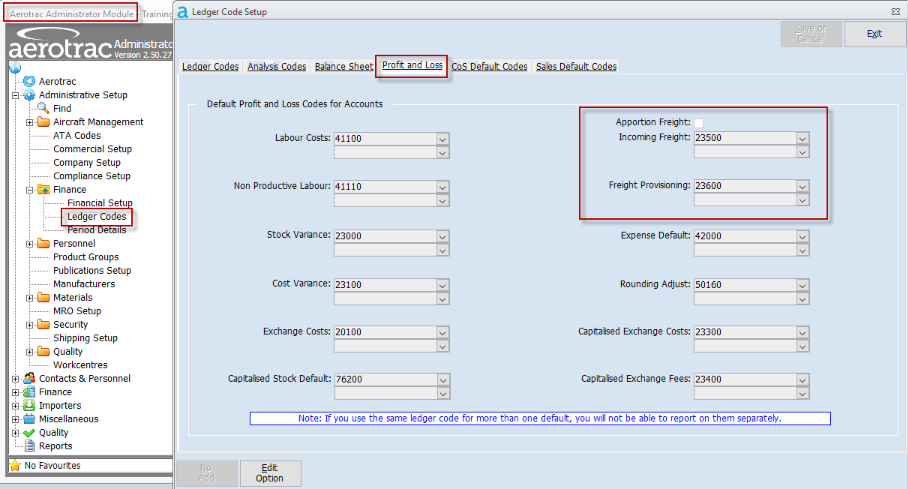Screen dimensions: 908x489
Task: Open the Capitalised Stock Default 76200 dropdown
Action: point(443,380)
